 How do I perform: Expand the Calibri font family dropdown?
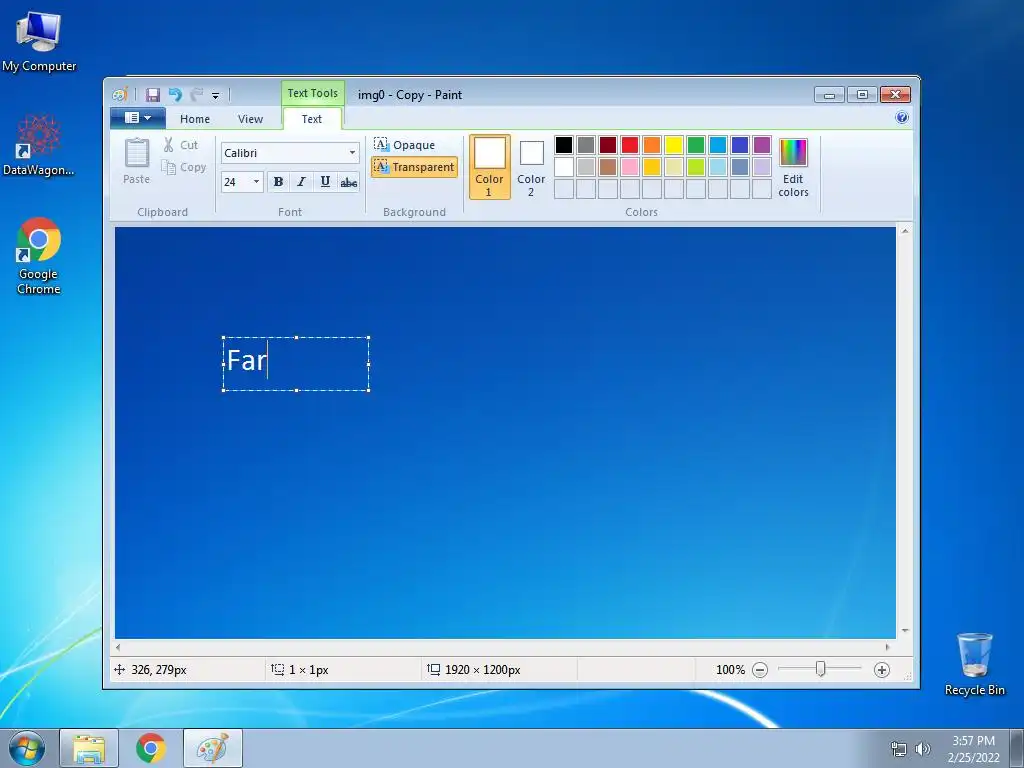(352, 153)
